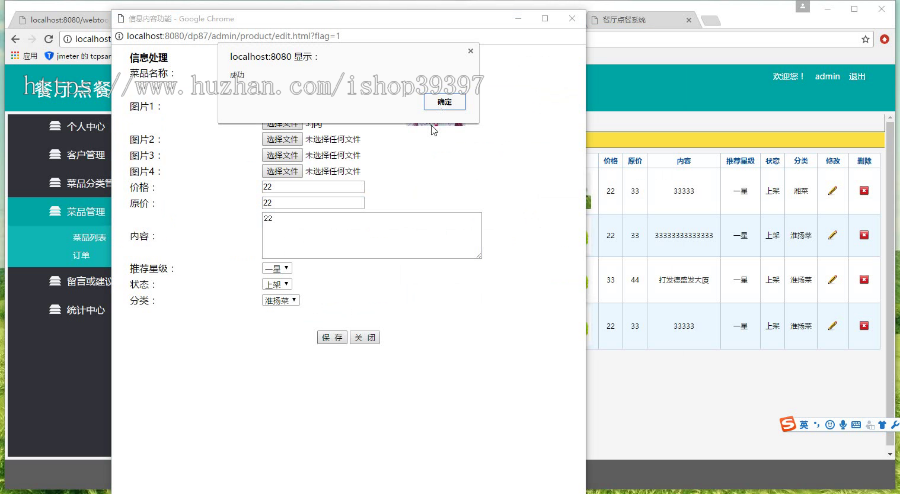The image size is (900, 494).
Task: Click the 内容 content textarea
Action: [372, 235]
